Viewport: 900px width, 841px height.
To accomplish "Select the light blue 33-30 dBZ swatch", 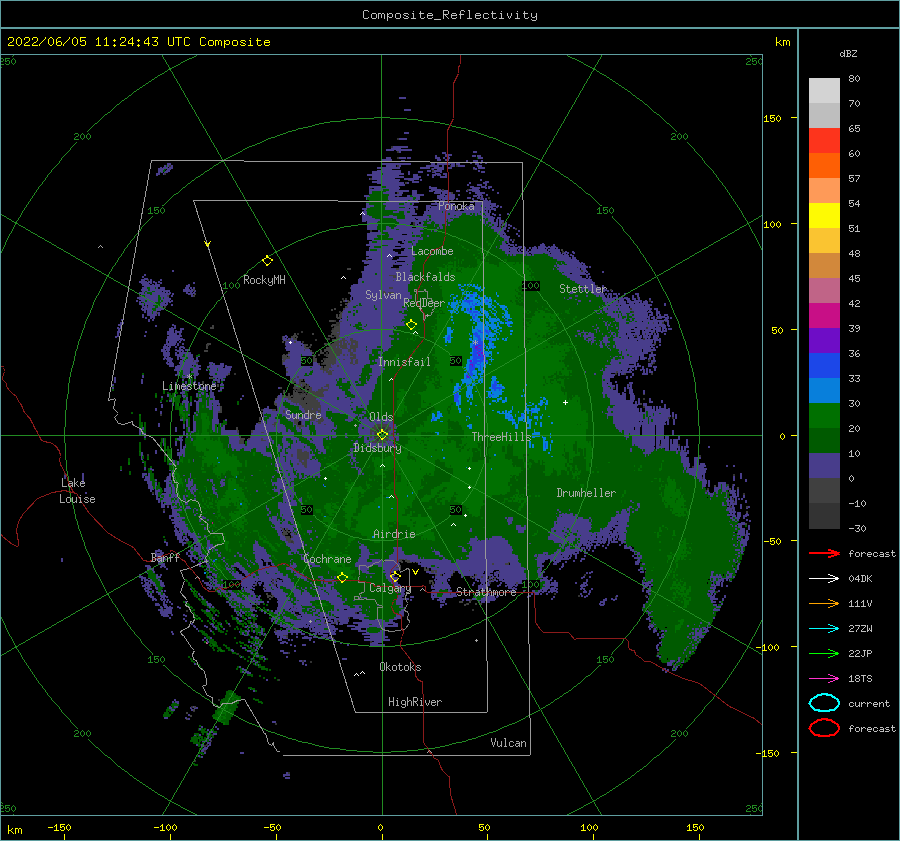I will pyautogui.click(x=824, y=390).
